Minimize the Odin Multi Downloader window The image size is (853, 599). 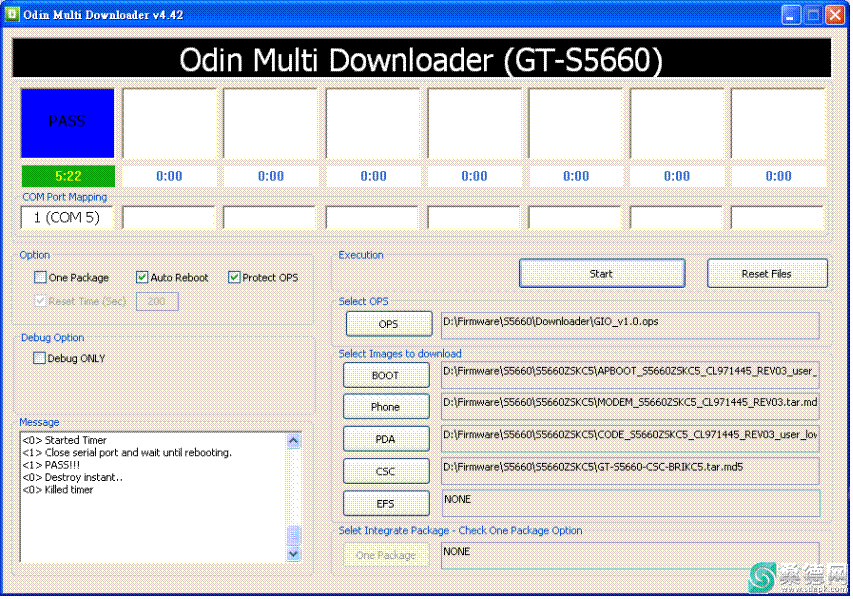(791, 15)
